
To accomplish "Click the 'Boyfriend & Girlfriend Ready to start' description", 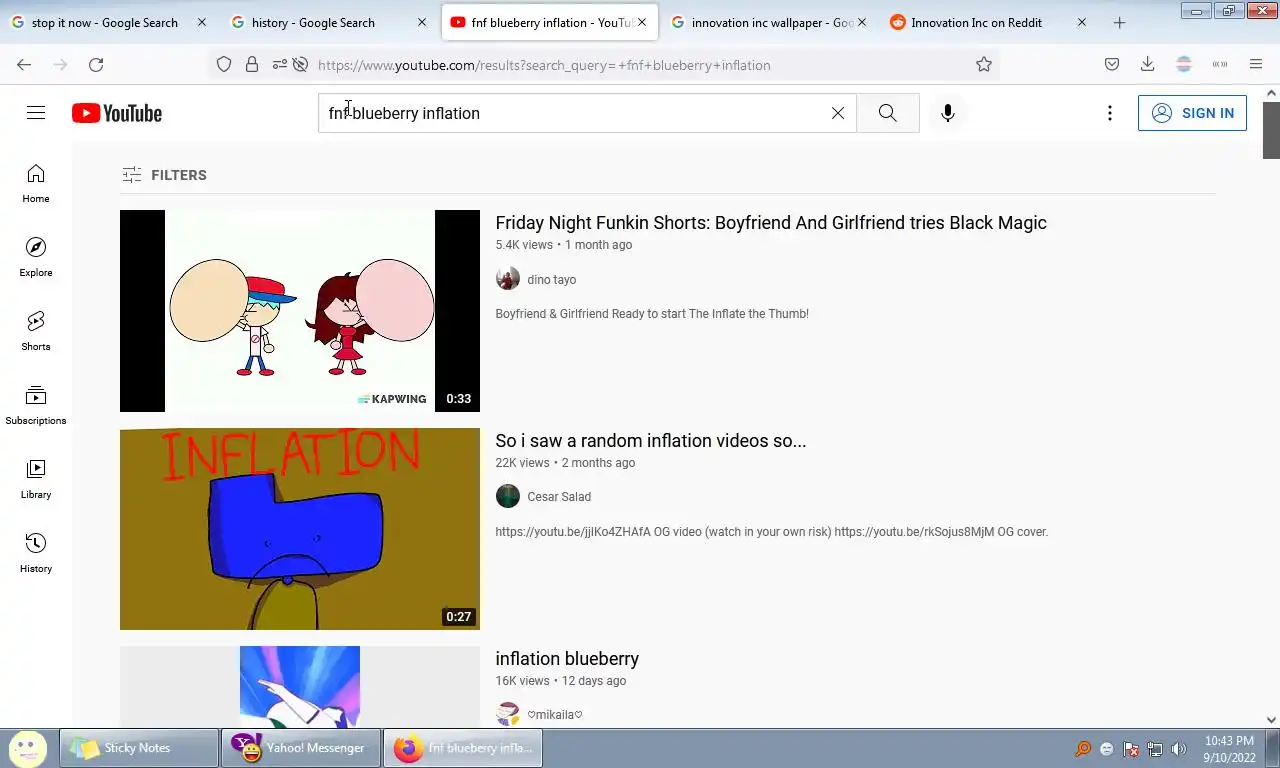I will coord(652,314).
